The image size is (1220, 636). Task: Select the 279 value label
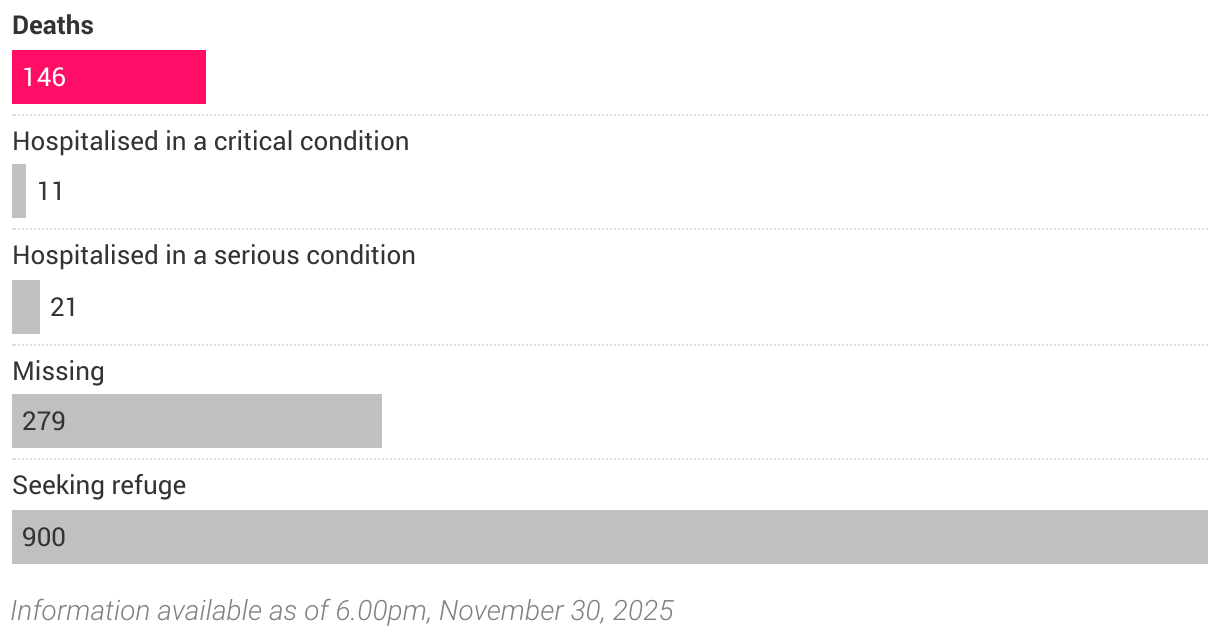[x=44, y=421]
